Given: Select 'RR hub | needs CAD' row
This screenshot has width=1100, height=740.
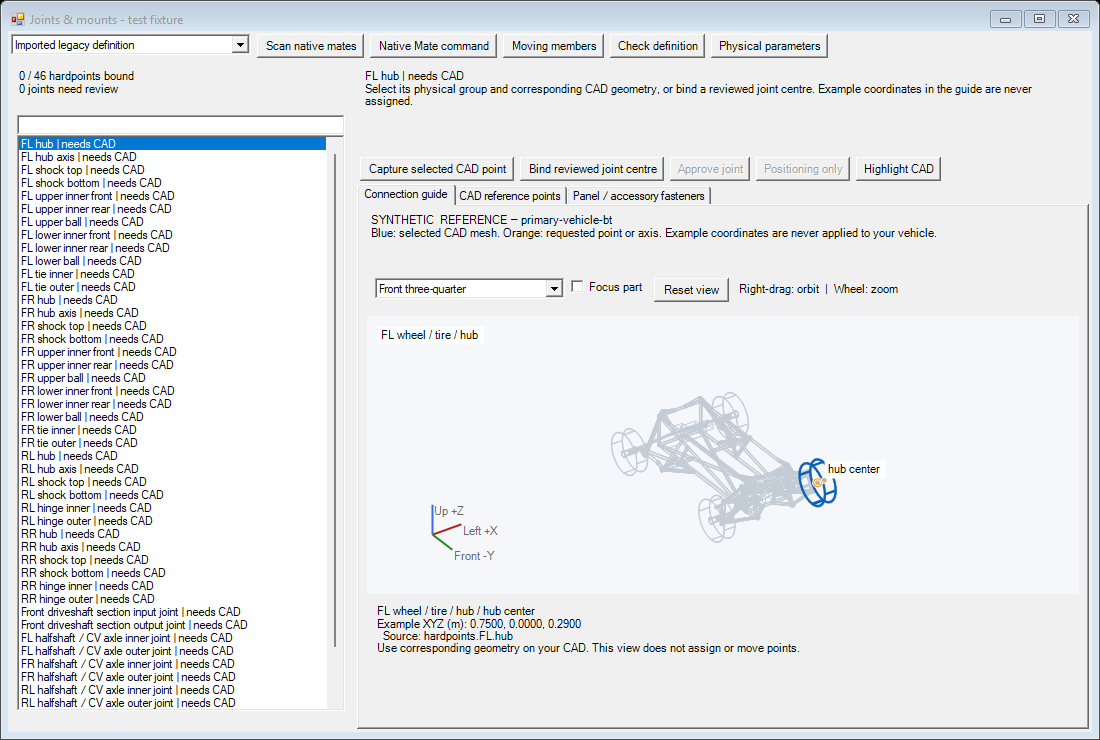Looking at the screenshot, I should (172, 534).
